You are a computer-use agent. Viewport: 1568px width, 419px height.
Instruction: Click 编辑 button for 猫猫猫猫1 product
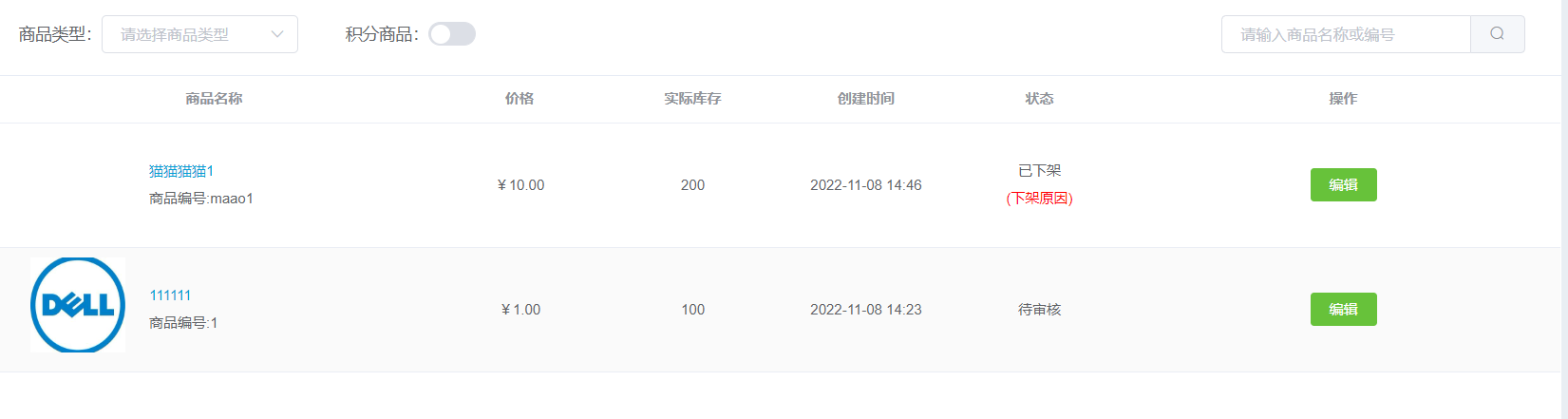point(1343,185)
